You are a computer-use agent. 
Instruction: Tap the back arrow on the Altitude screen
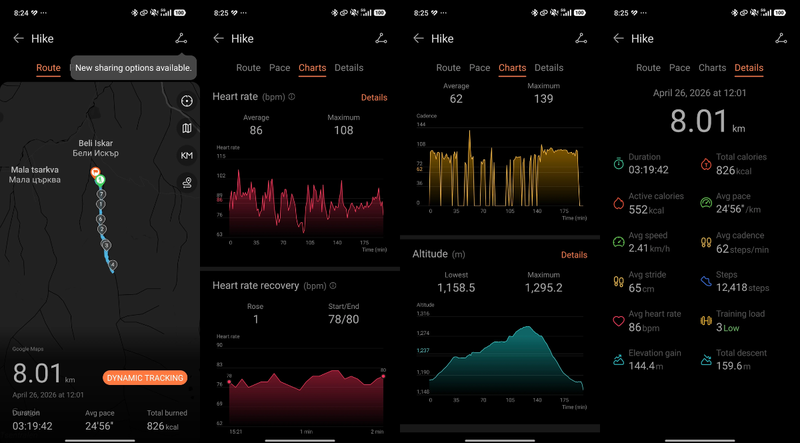click(x=418, y=38)
